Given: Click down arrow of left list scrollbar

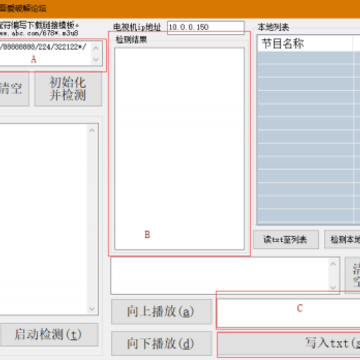Looking at the screenshot, I should tap(93, 309).
